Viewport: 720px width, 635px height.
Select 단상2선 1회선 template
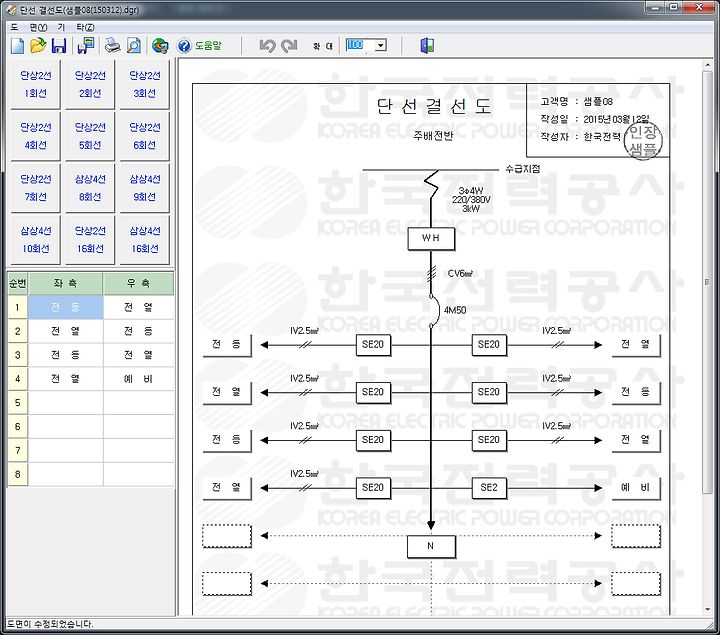[35, 84]
